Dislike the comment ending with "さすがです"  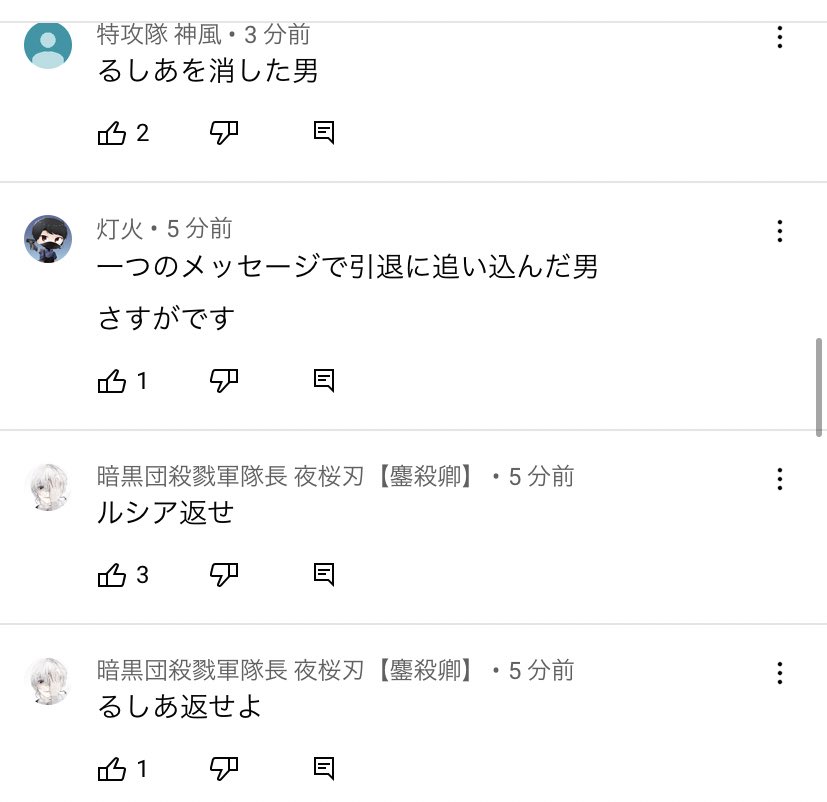(223, 380)
